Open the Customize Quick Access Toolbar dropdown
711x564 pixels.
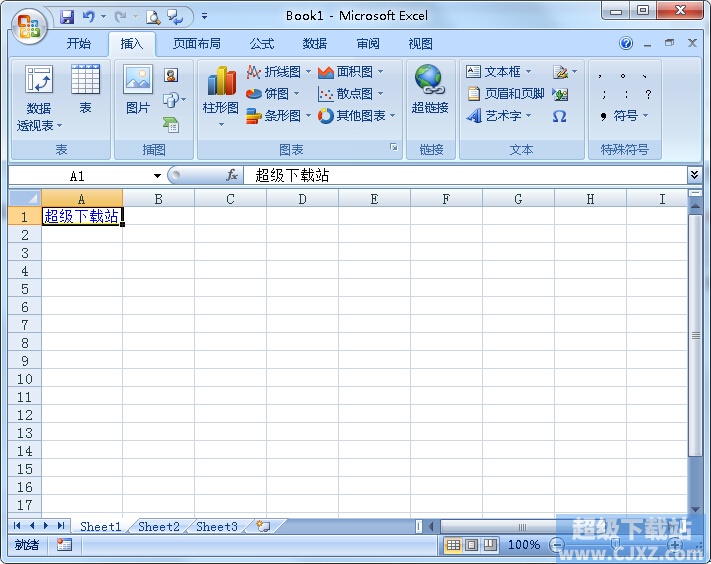click(205, 16)
